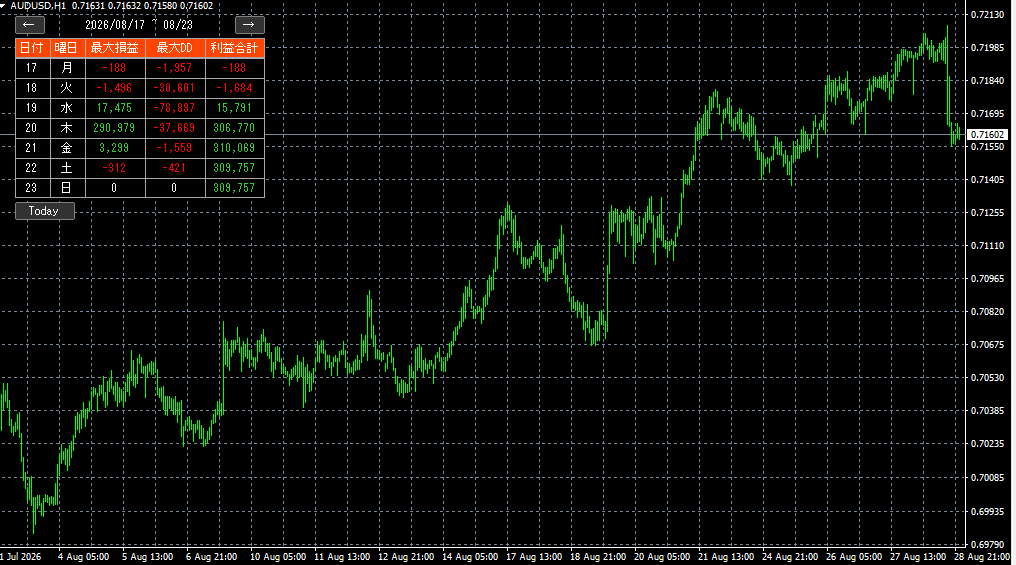This screenshot has height=565, width=1016.
Task: Select the 日付 column header
Action: click(32, 48)
